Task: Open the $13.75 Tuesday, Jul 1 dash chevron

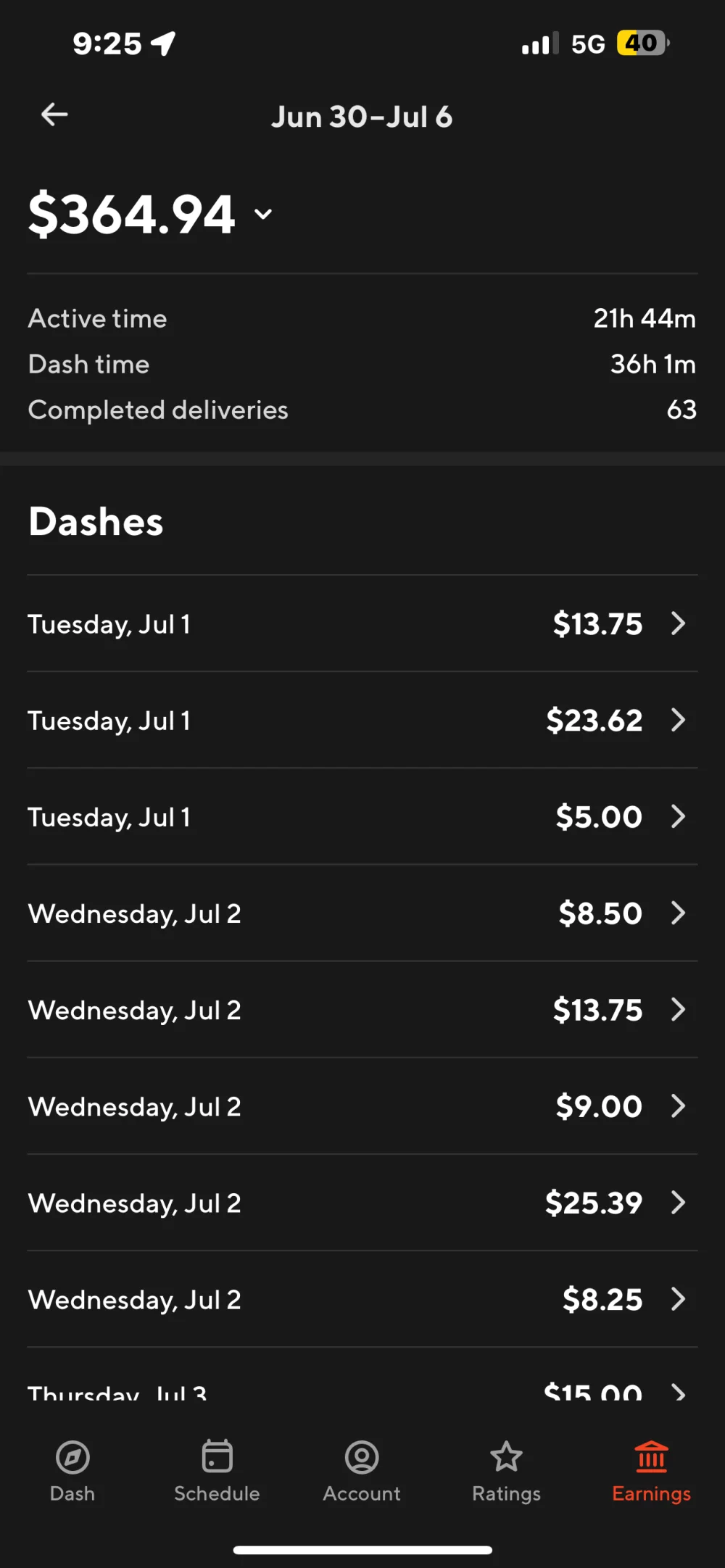Action: [x=678, y=623]
